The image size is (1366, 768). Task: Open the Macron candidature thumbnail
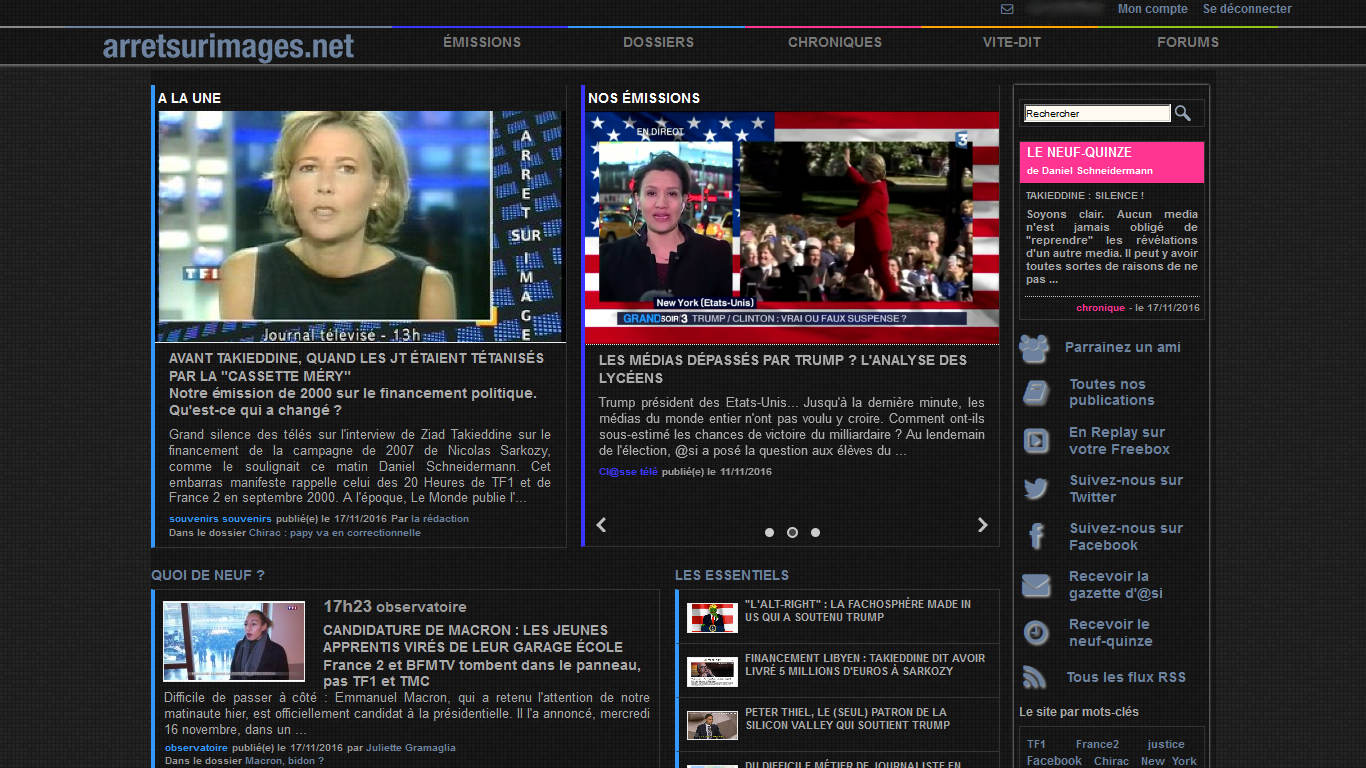click(x=234, y=641)
